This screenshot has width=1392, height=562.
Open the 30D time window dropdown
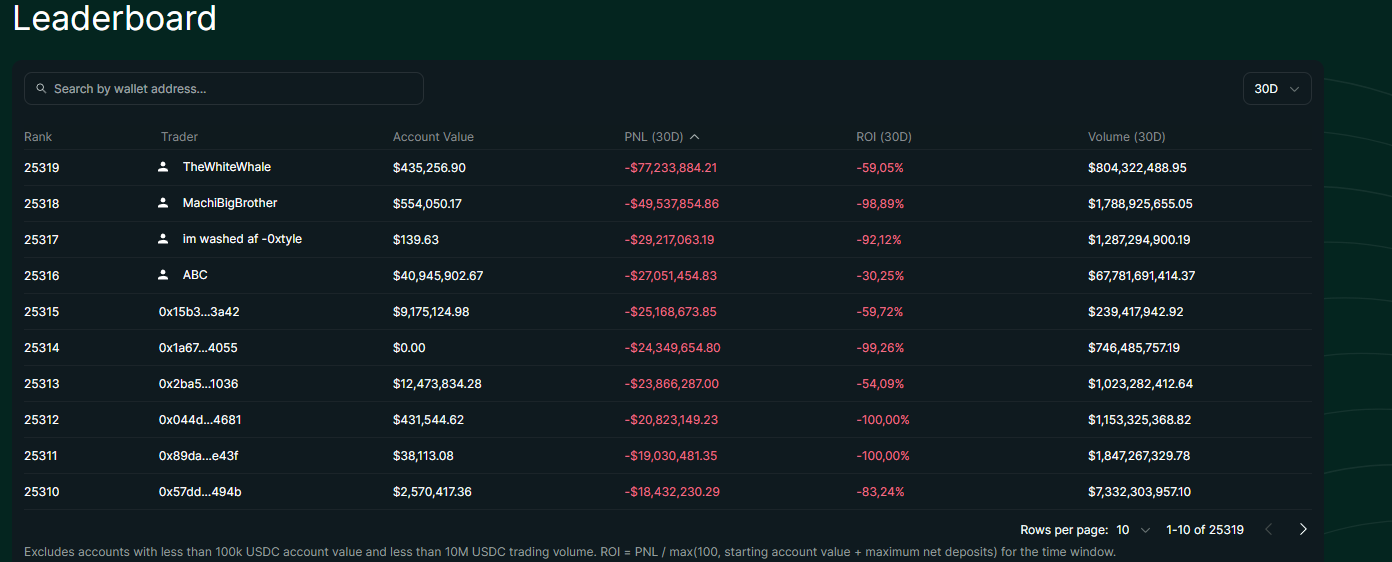click(1277, 89)
